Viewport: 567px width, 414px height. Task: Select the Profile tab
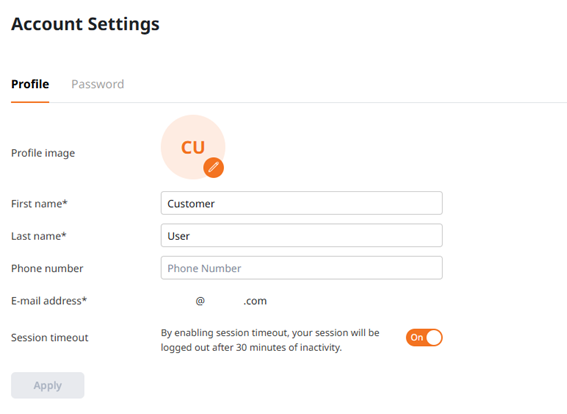tap(30, 84)
